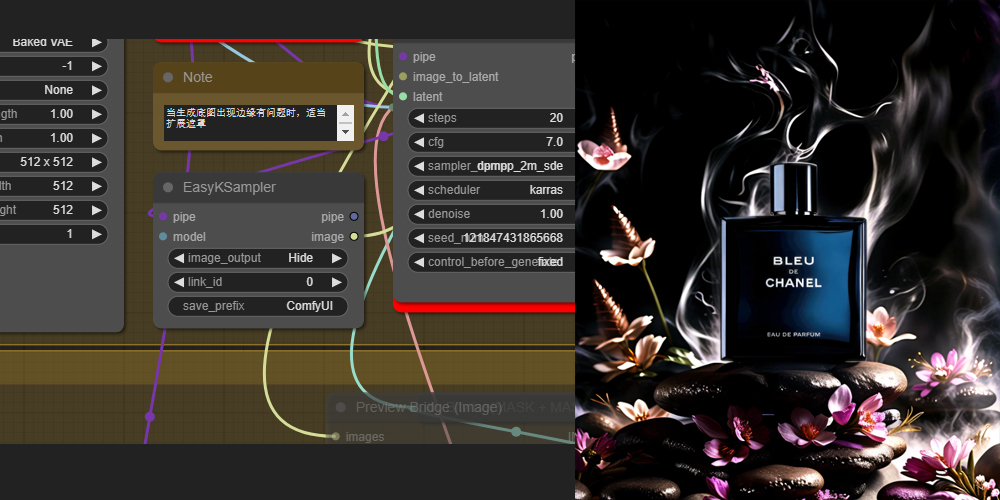
Task: Open the 512 x 512 resolution dropdown
Action: [53, 162]
